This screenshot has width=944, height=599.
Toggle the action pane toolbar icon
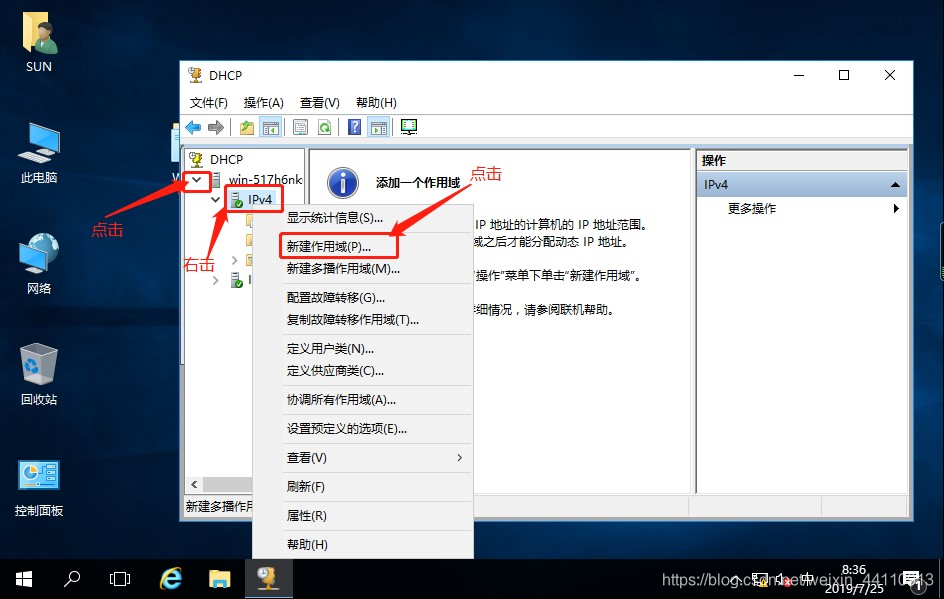pyautogui.click(x=379, y=127)
